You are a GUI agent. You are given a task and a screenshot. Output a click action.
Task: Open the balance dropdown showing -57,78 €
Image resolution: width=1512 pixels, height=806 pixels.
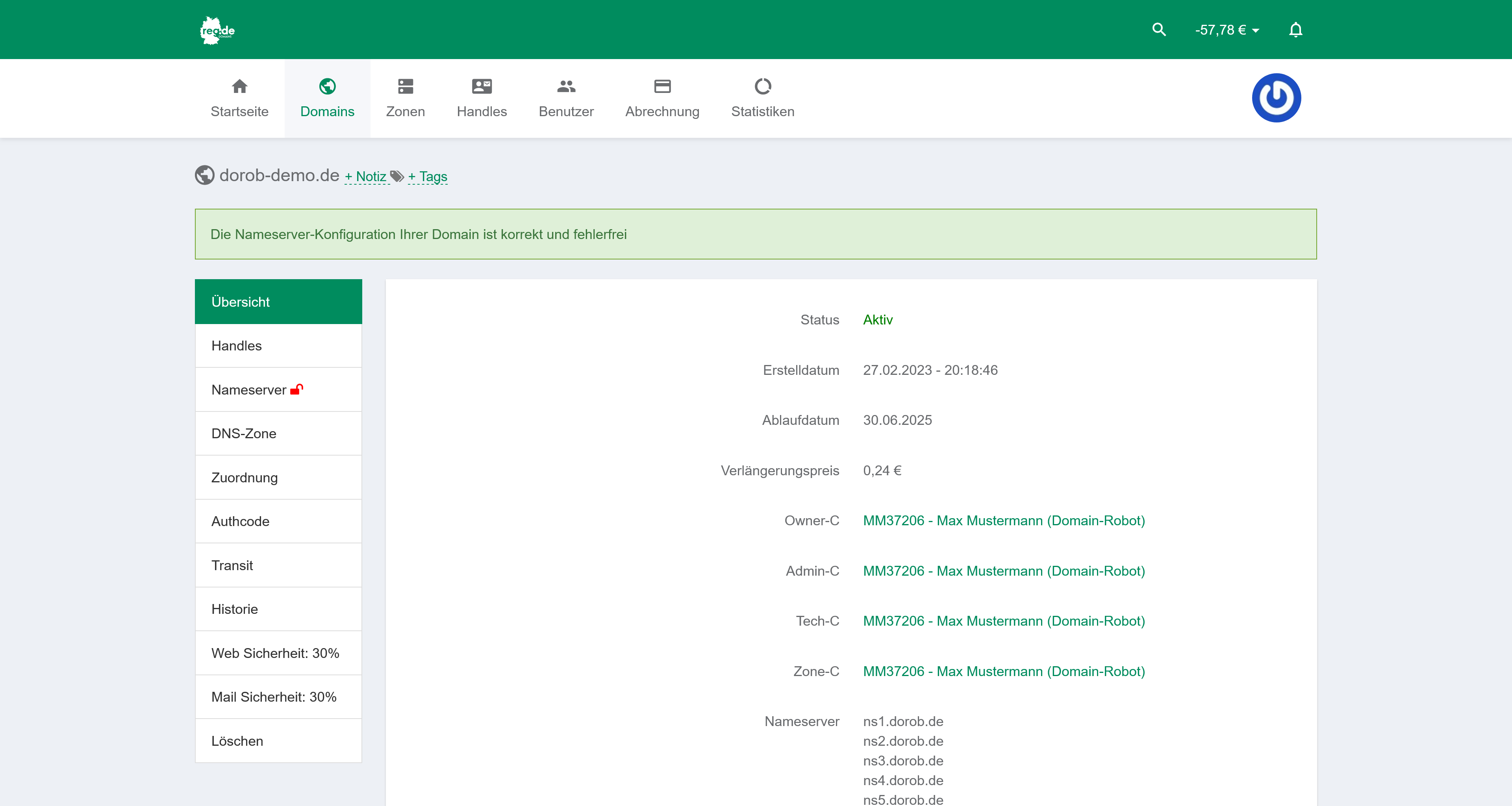pos(1226,30)
